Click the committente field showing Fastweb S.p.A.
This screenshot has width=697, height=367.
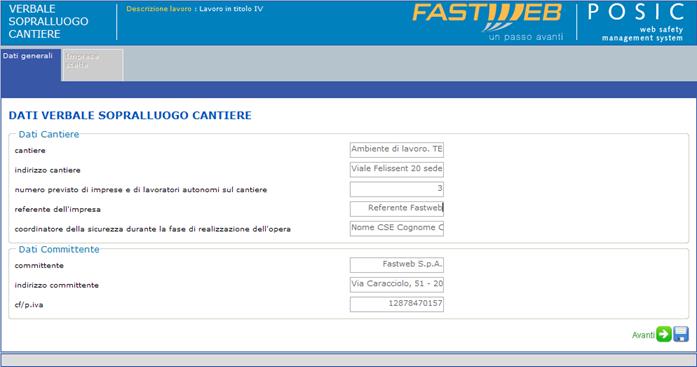tap(397, 265)
